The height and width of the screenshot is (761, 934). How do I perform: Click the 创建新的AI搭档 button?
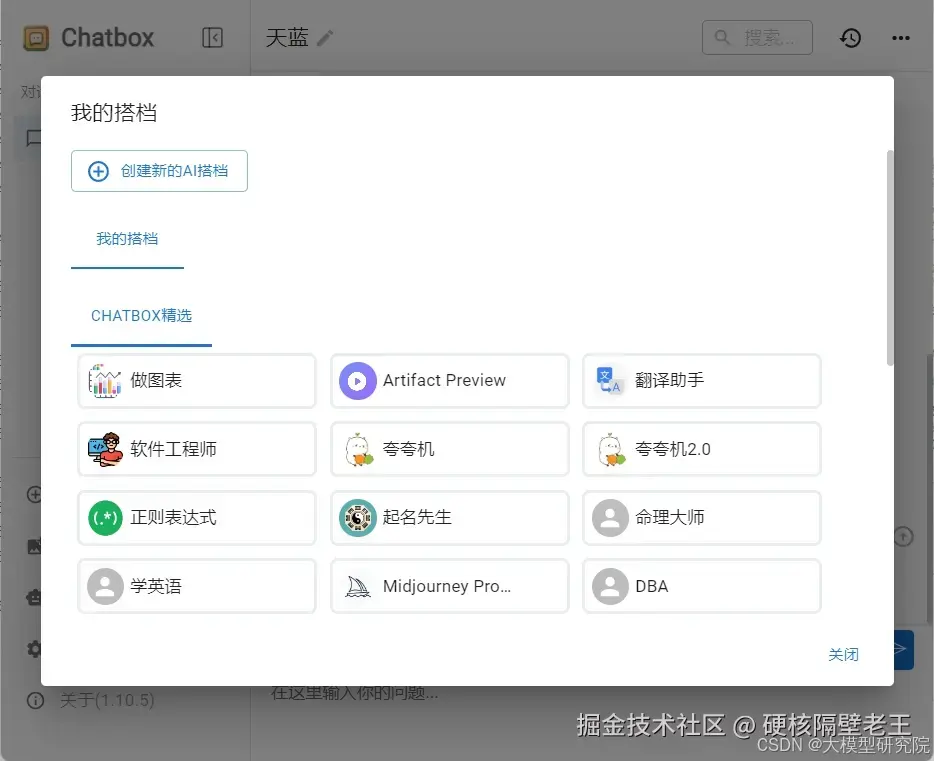(160, 171)
